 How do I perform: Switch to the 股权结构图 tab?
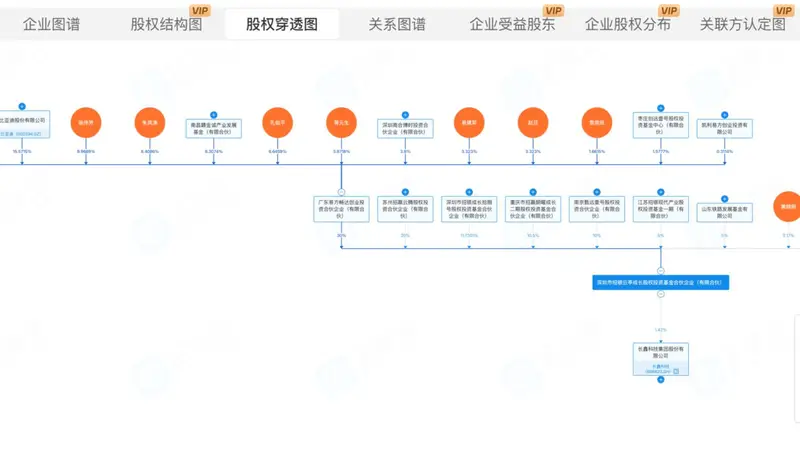coord(166,24)
